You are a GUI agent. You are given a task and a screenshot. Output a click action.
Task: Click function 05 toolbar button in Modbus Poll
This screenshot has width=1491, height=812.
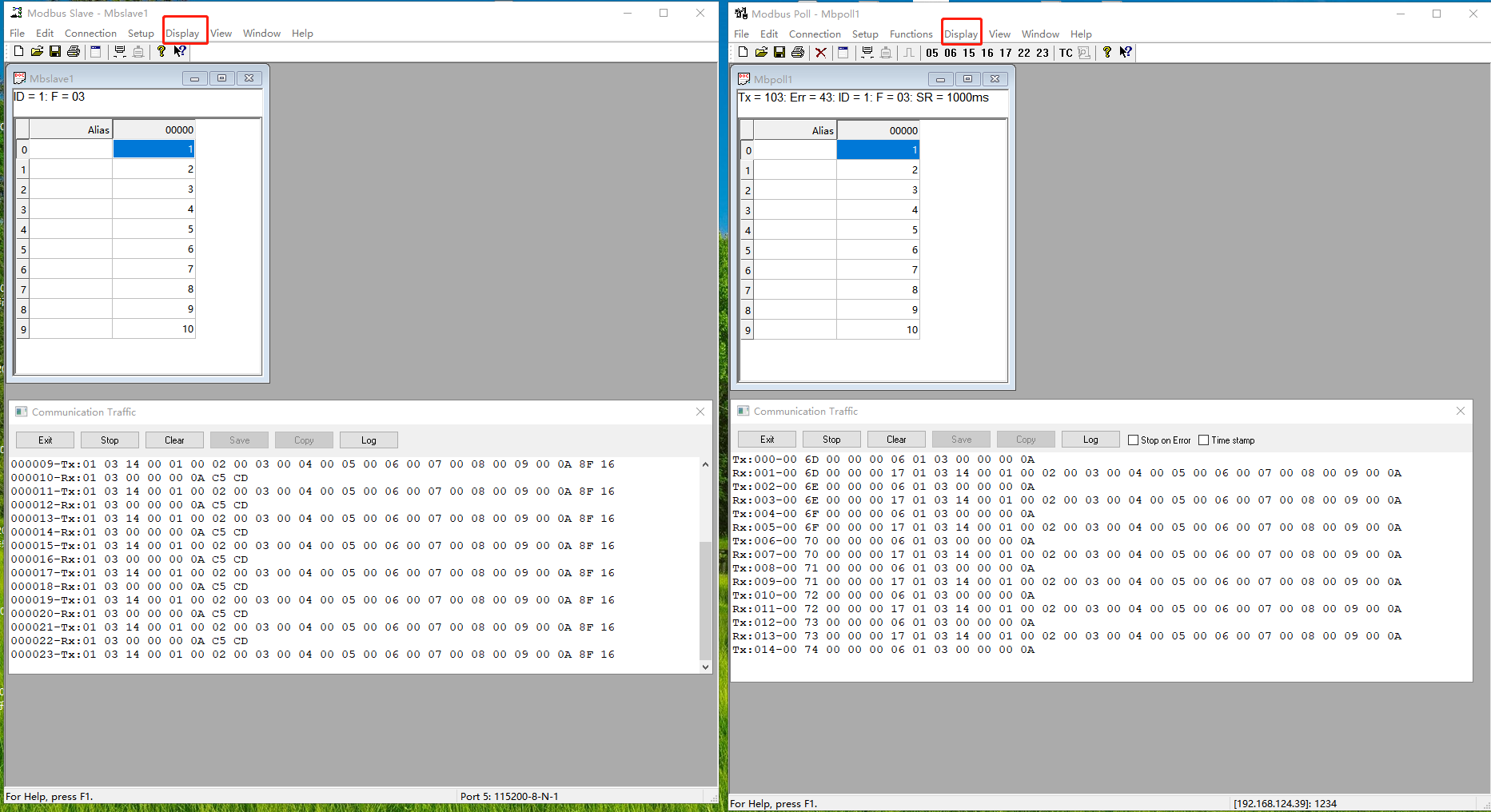[x=932, y=53]
